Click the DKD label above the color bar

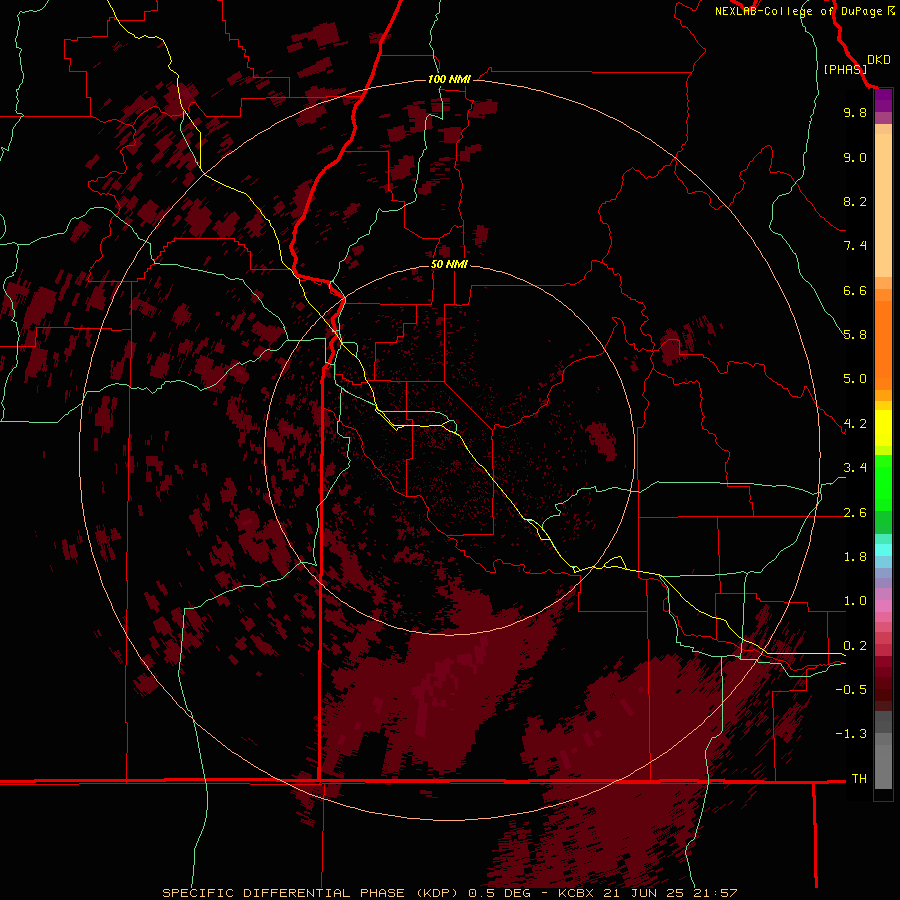(878, 60)
